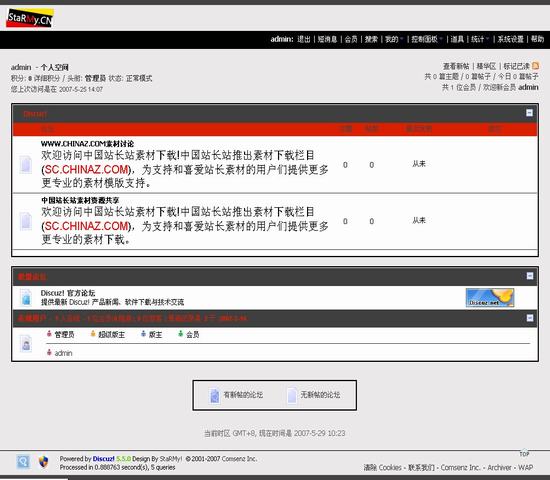Screen dimensions: 550x480
Task: Collapse the online users section
Action: coord(530,318)
